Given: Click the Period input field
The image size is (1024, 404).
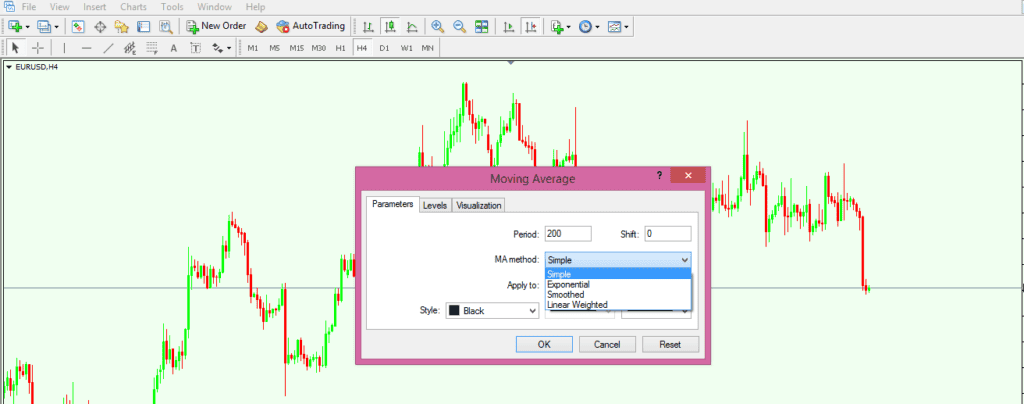Looking at the screenshot, I should (568, 234).
